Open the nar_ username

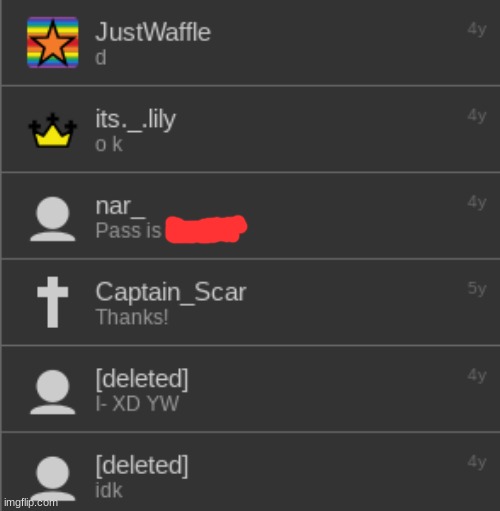120,207
